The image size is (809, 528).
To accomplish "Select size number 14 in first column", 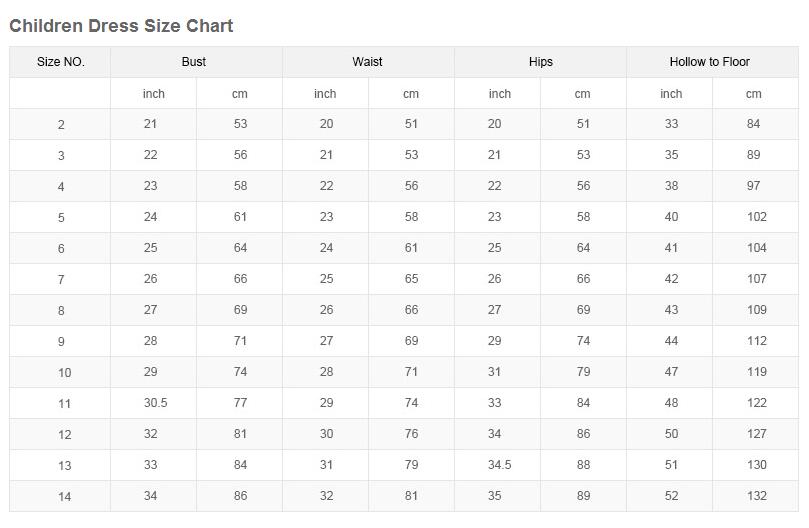I will point(64,497).
